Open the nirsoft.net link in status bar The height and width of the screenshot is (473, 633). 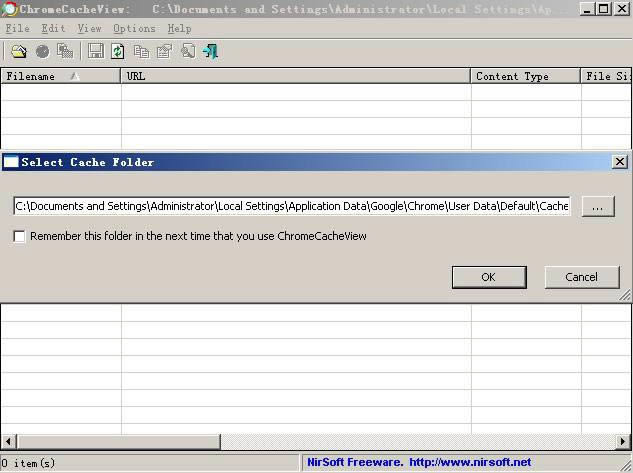coord(470,462)
